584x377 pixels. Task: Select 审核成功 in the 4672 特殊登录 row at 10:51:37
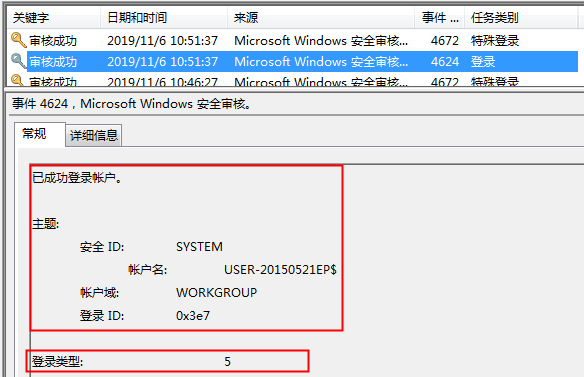coord(53,41)
